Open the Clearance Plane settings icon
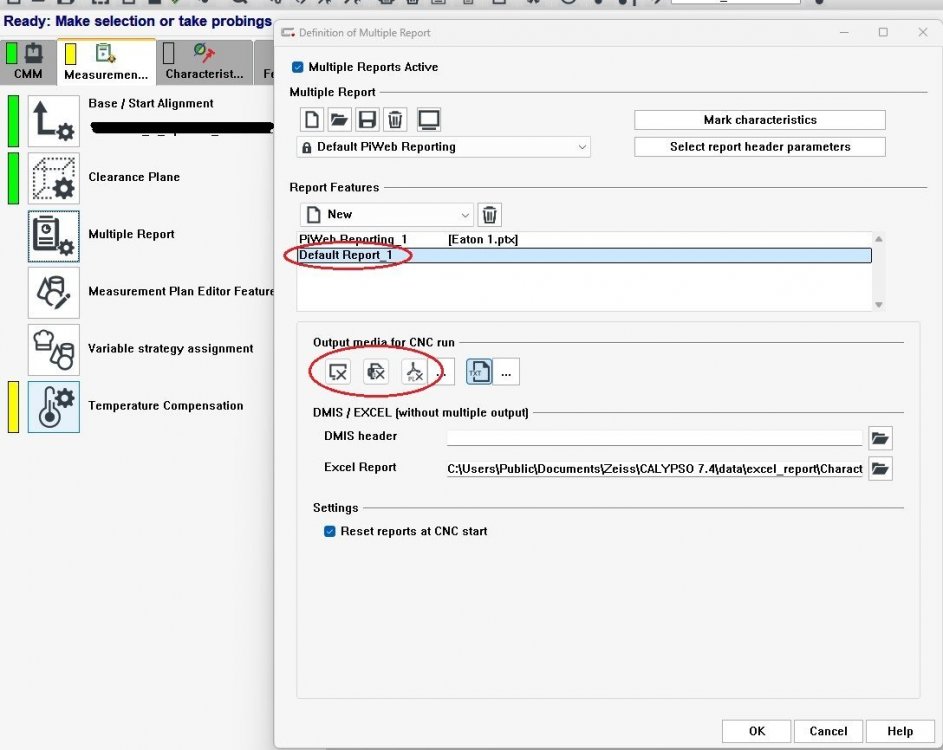This screenshot has height=750, width=943. 53,178
